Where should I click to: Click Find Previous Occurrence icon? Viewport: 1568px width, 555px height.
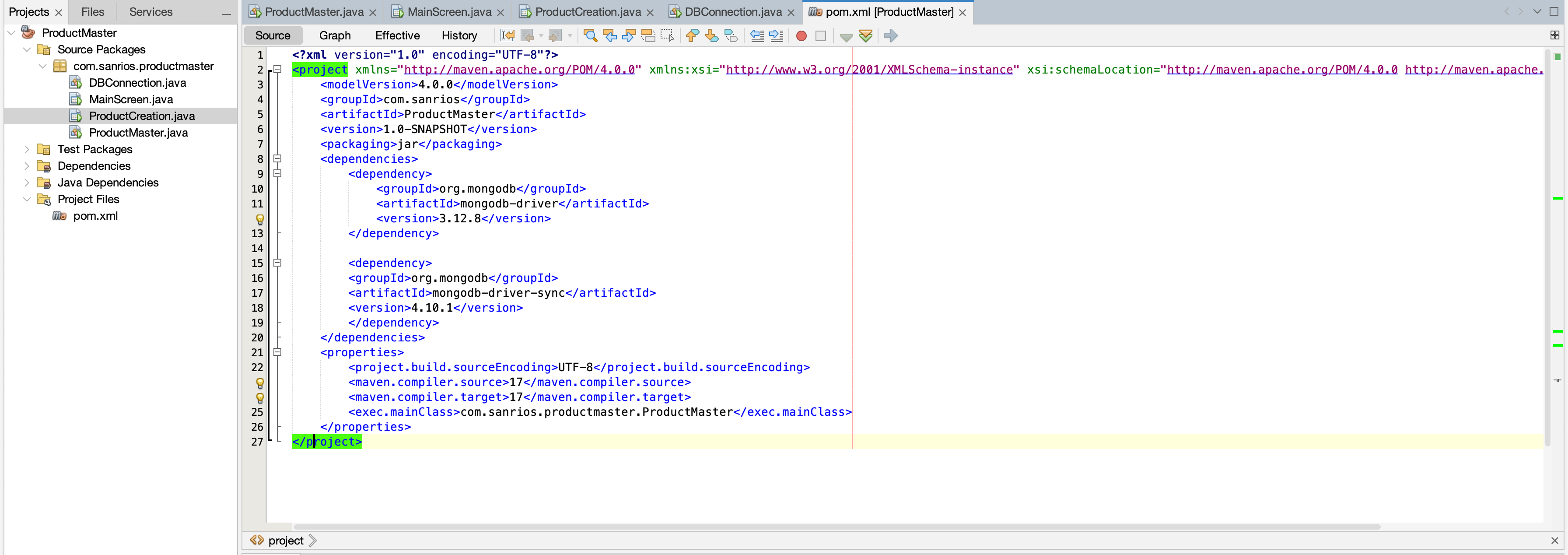(x=609, y=36)
